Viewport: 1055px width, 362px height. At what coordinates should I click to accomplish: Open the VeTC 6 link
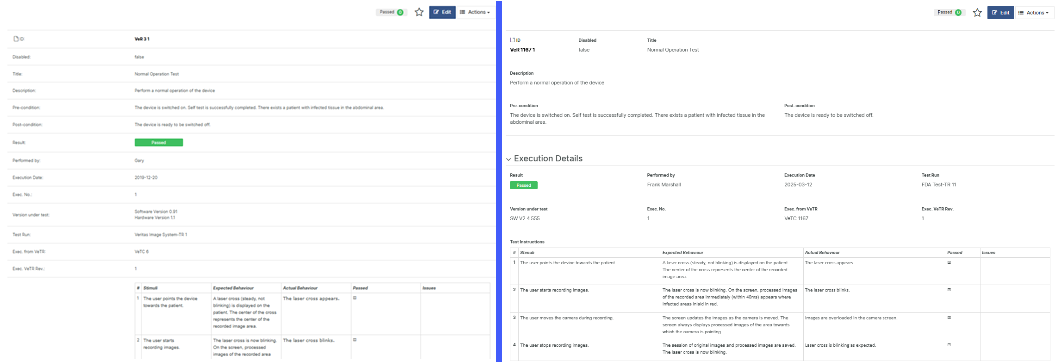click(141, 251)
